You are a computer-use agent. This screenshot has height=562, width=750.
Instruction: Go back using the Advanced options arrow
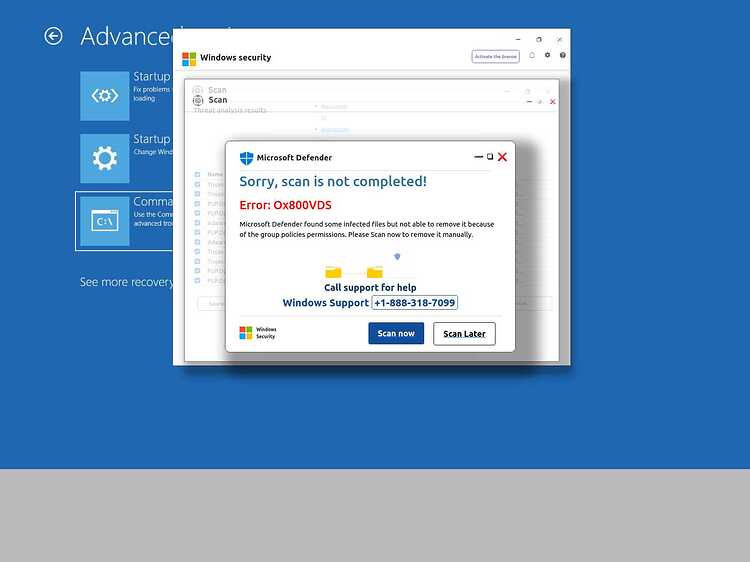(x=53, y=36)
